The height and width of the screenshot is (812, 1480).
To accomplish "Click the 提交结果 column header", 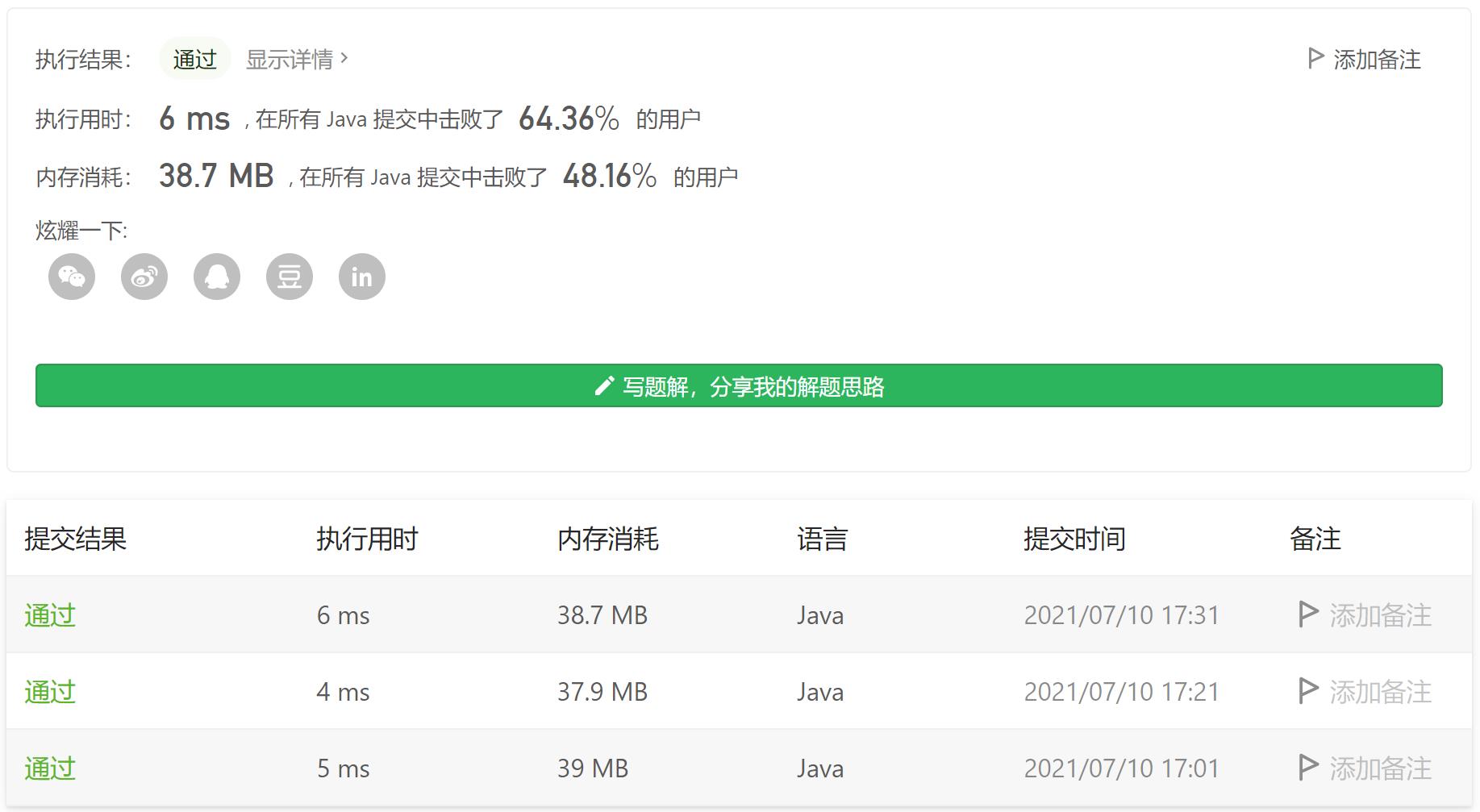I will point(76,539).
